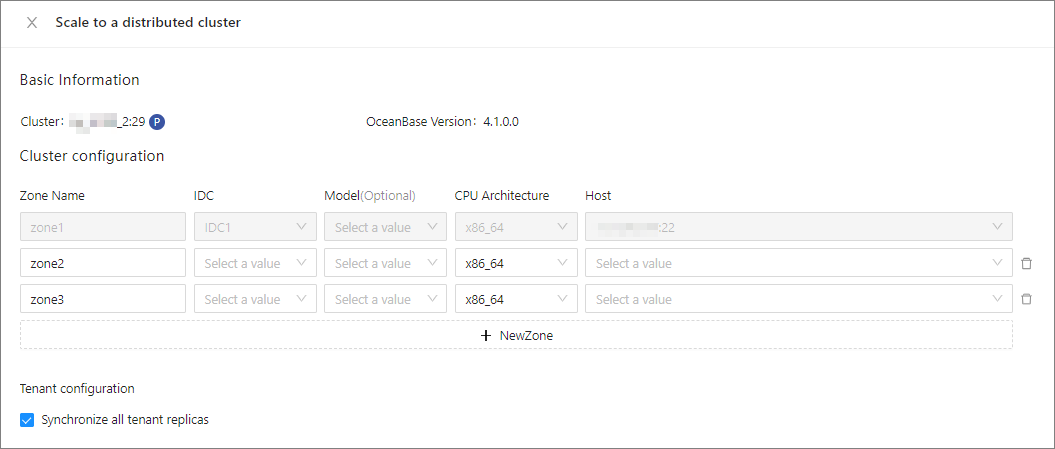
Task: Click the disabled IDC1 dropdown for zone1
Action: 255,227
